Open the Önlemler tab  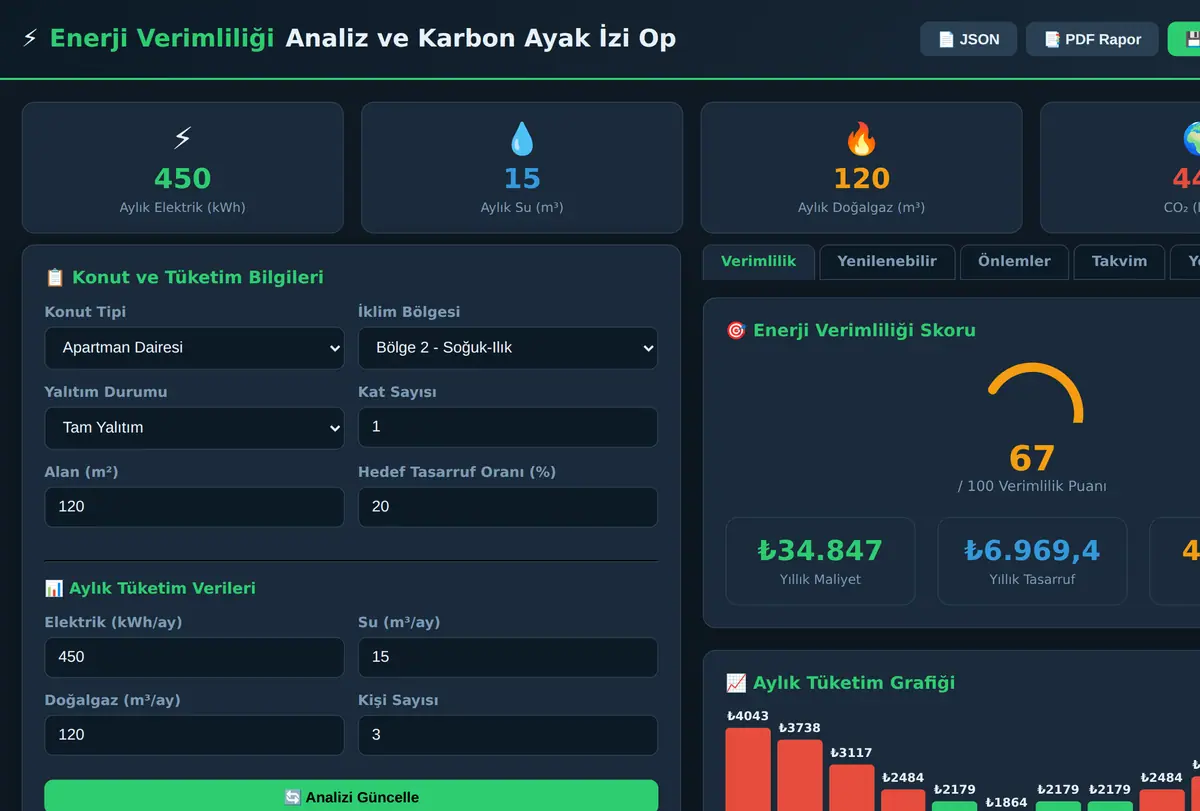(1014, 262)
